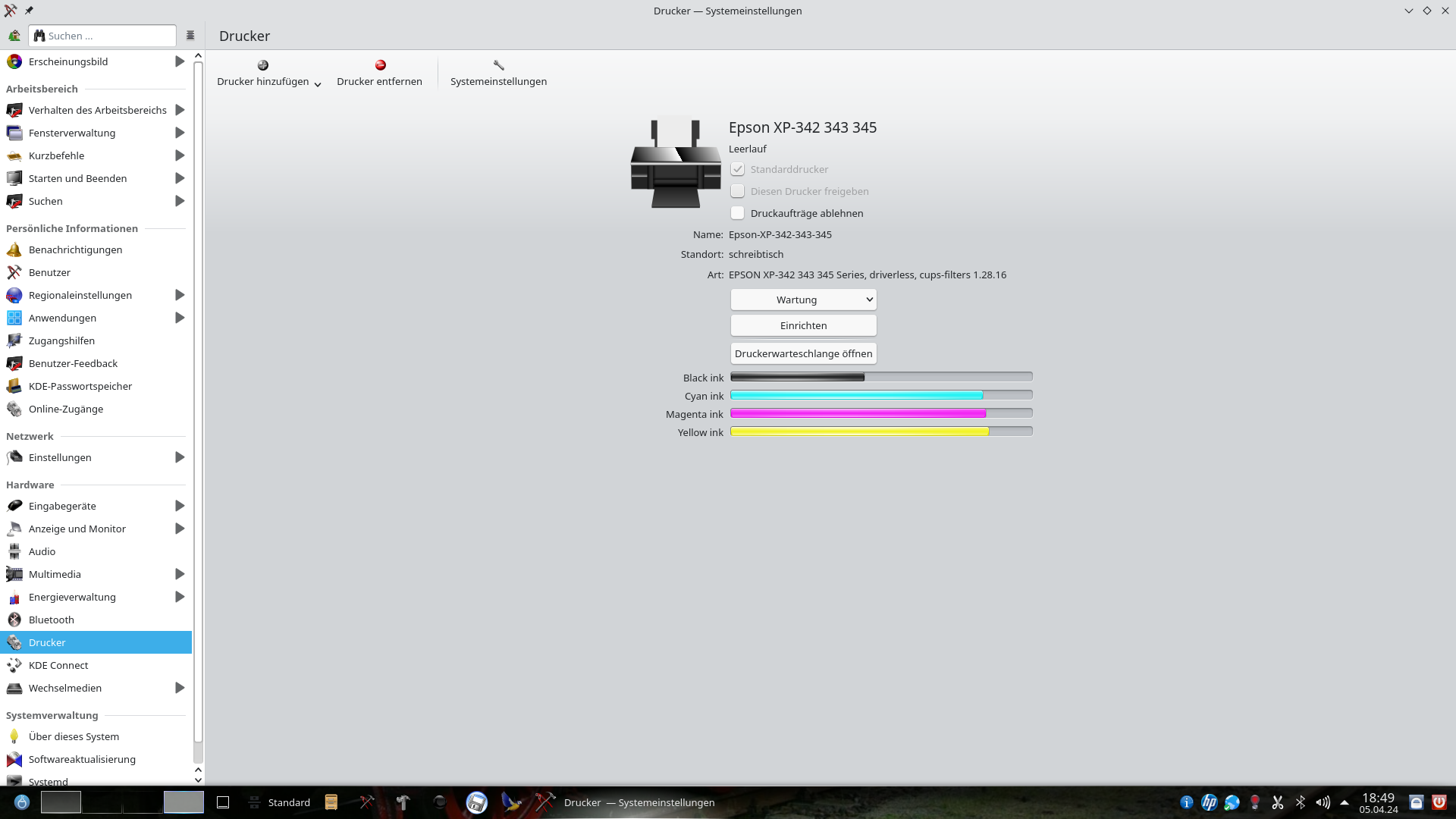This screenshot has width=1456, height=819.
Task: Toggle Diesen Drucker freigeben checkbox
Action: click(x=737, y=191)
